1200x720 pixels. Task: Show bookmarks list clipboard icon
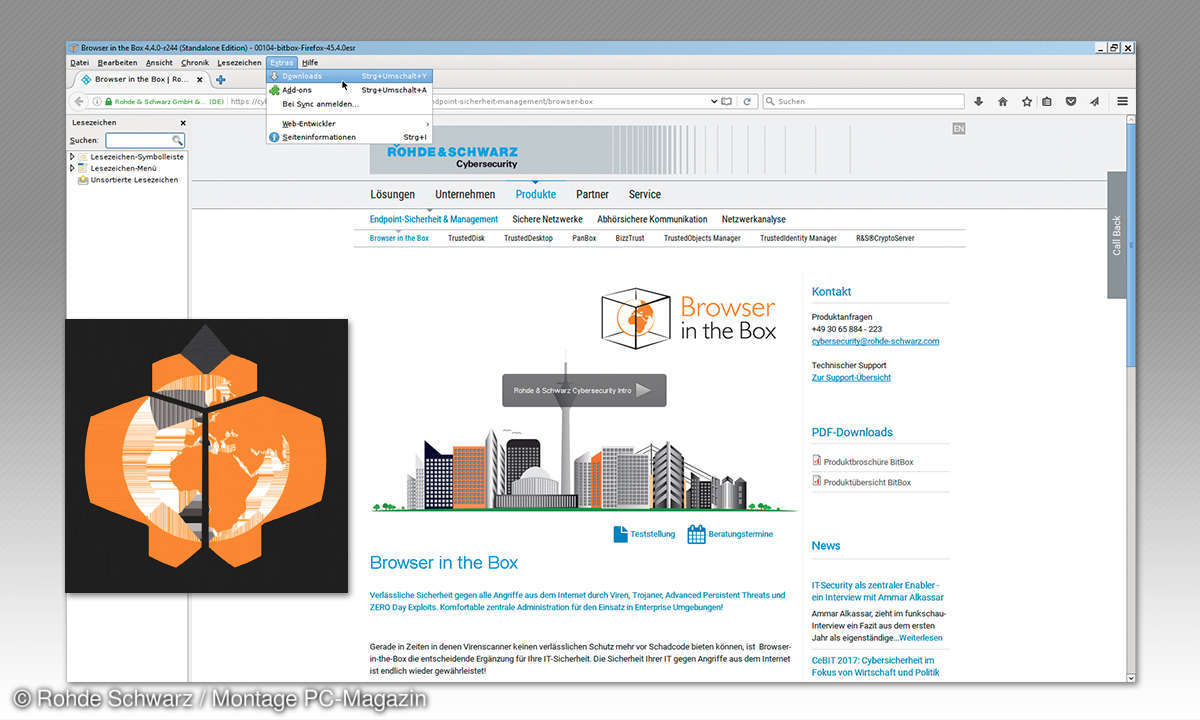point(1047,101)
